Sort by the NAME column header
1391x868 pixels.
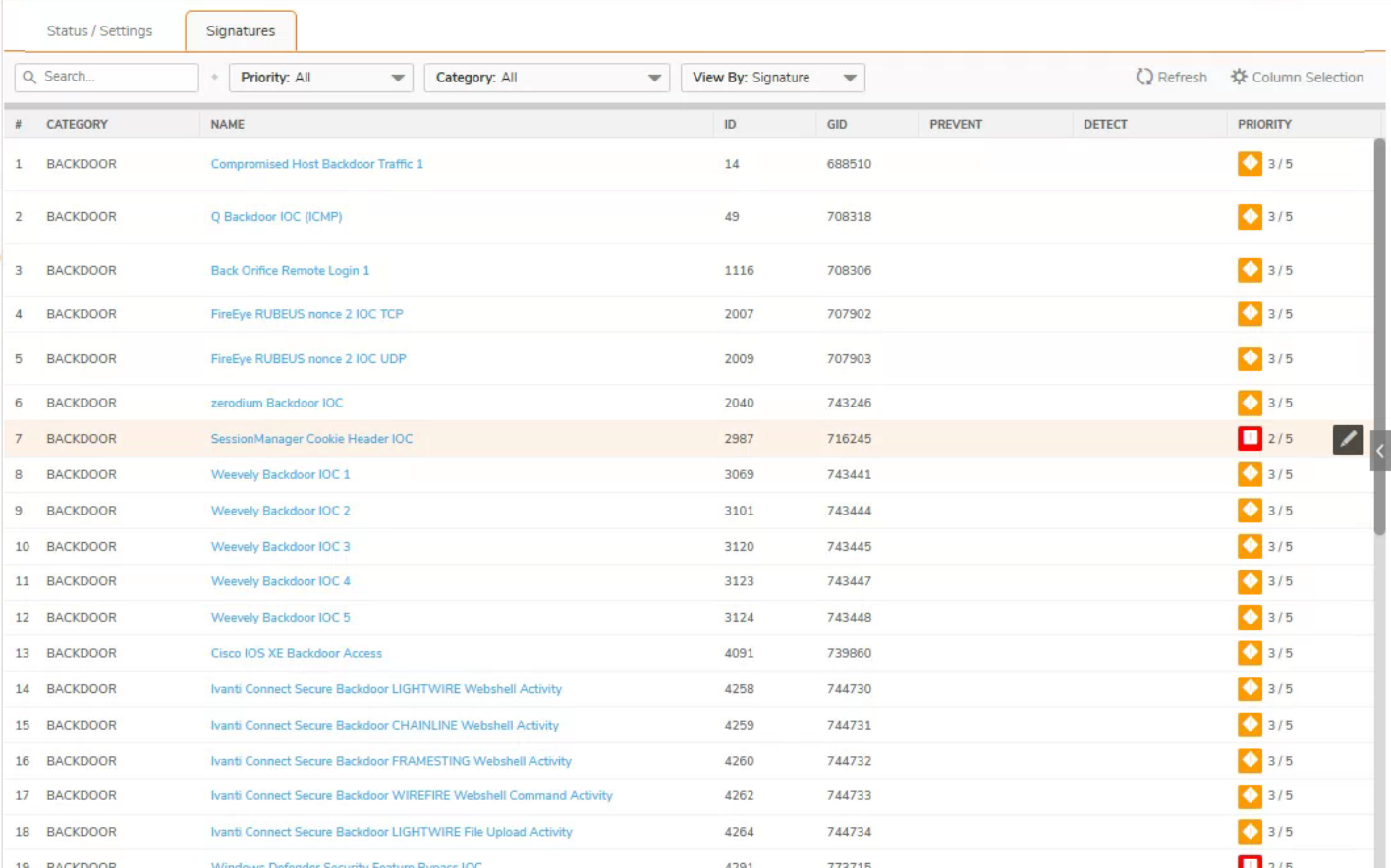pos(228,124)
